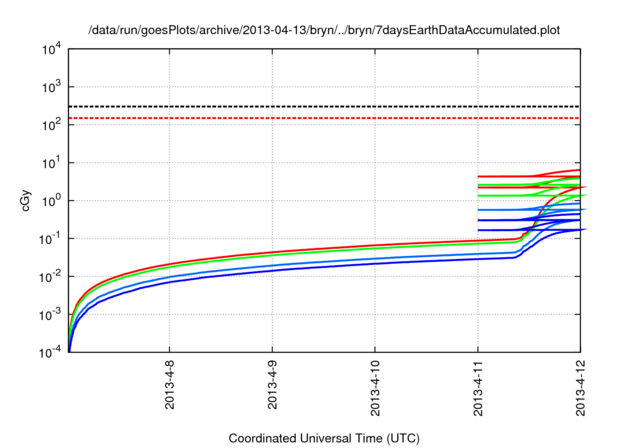Click the 2013-4-11 date tick label
Viewport: 640px width, 448px height.
click(478, 388)
